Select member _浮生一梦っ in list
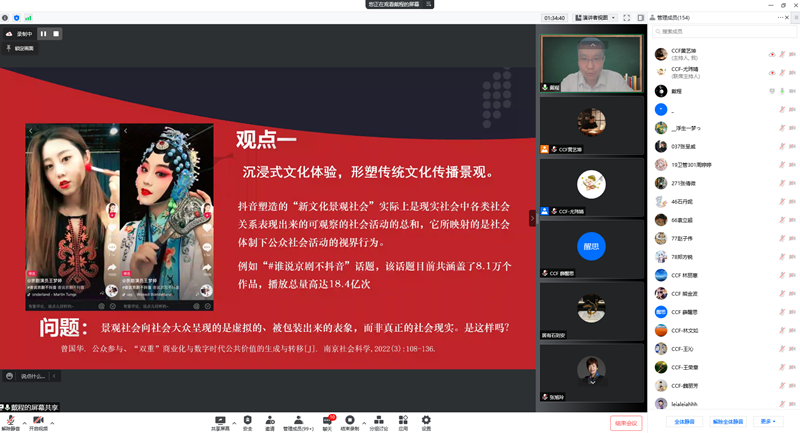800x433 pixels. coord(724,128)
